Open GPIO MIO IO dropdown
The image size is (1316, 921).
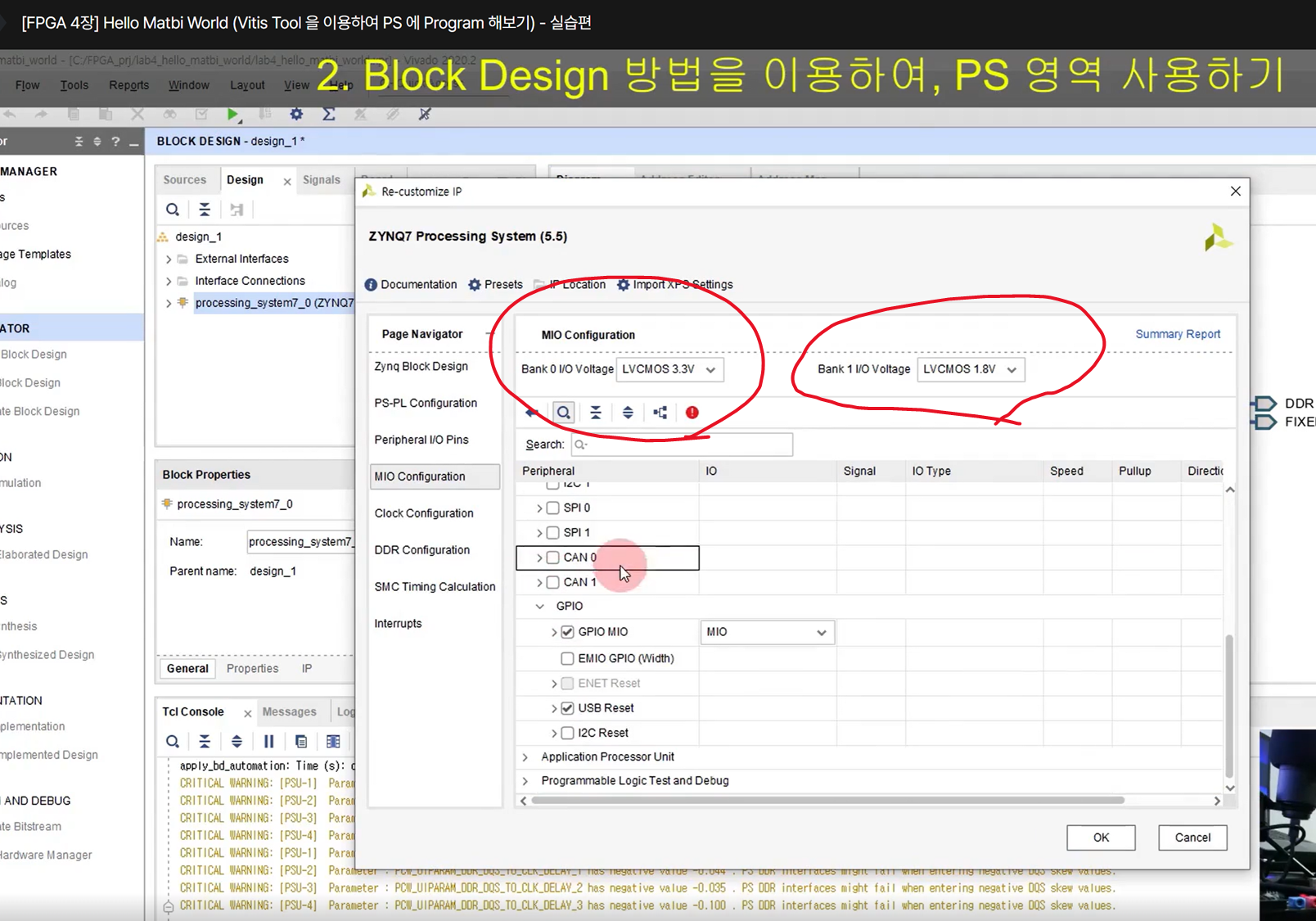point(768,632)
